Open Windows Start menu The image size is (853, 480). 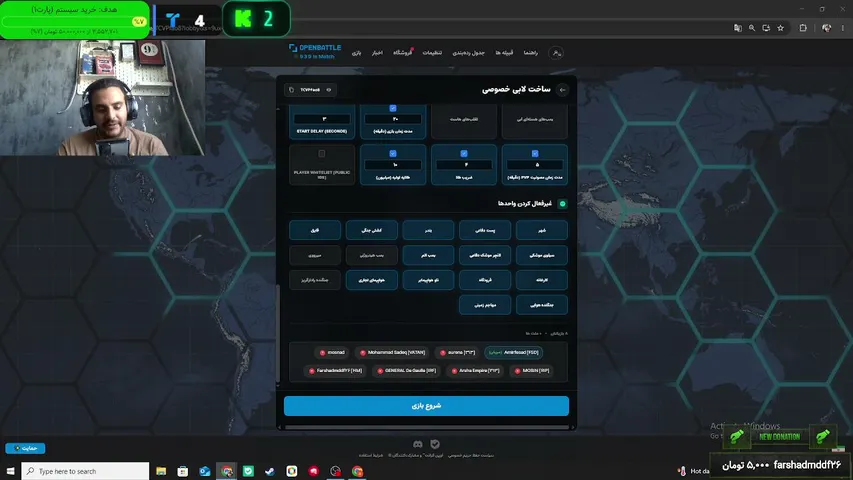(10, 471)
